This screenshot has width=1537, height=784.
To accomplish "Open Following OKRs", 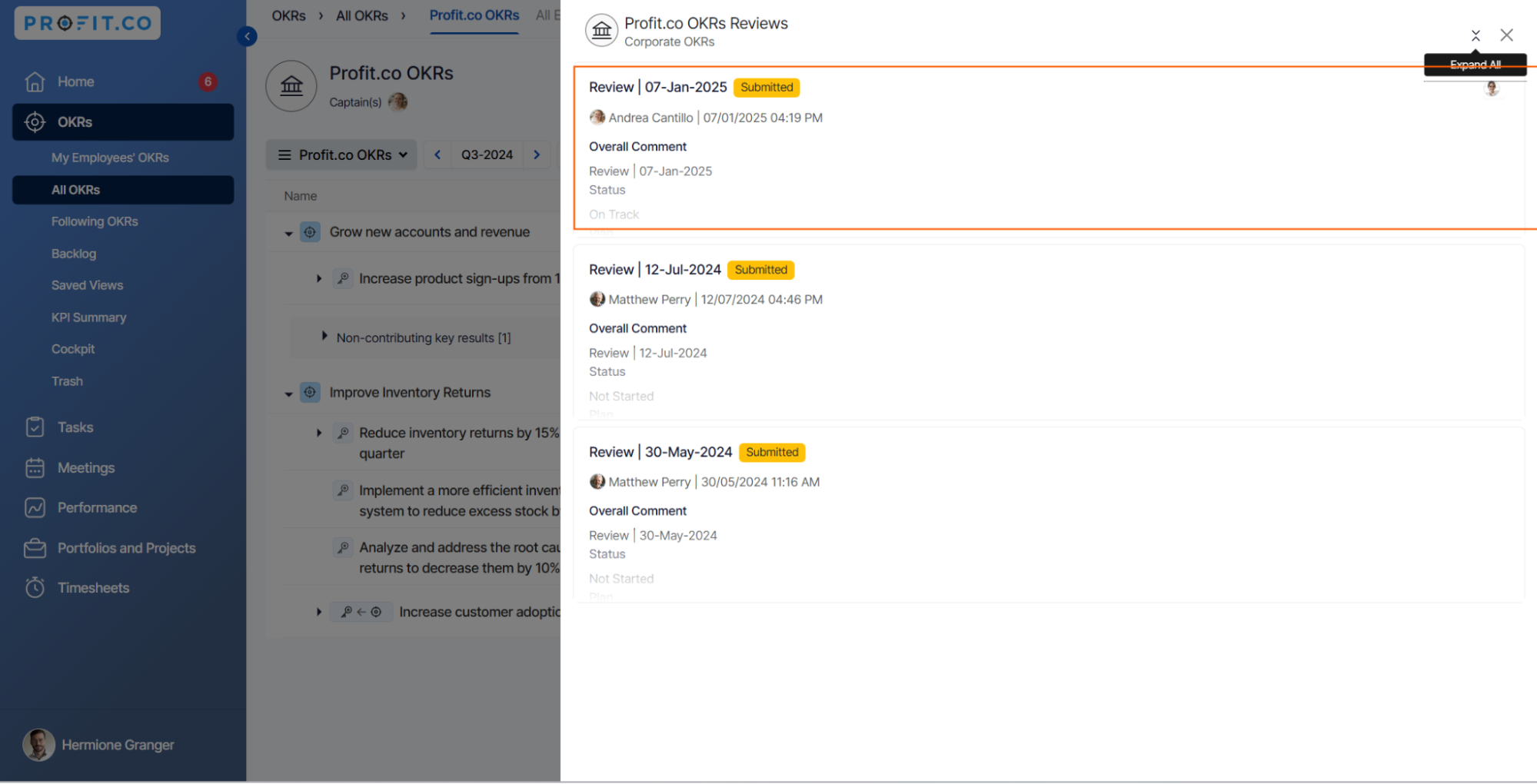I will (x=95, y=221).
